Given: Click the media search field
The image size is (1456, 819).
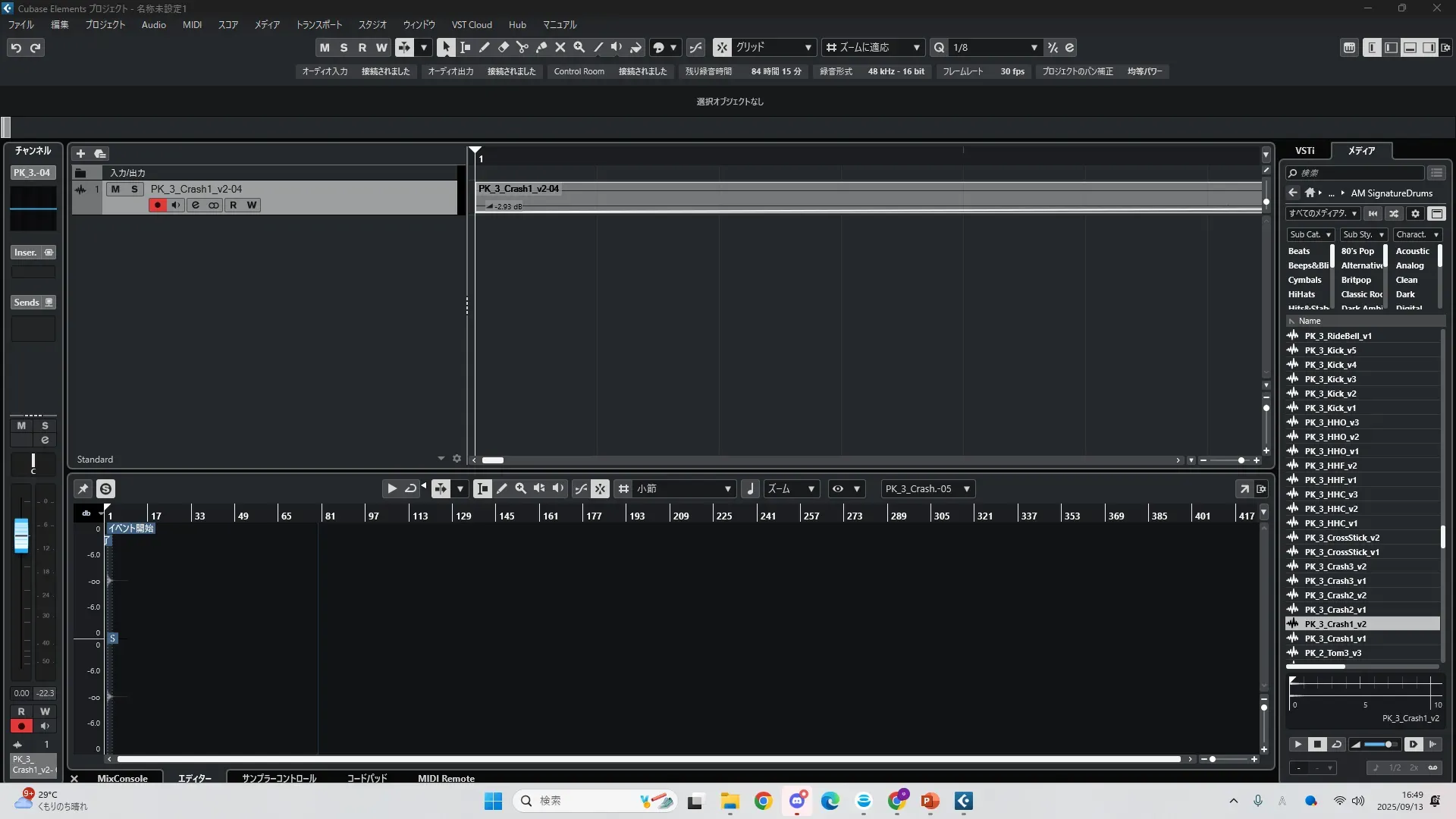Looking at the screenshot, I should (x=1357, y=173).
